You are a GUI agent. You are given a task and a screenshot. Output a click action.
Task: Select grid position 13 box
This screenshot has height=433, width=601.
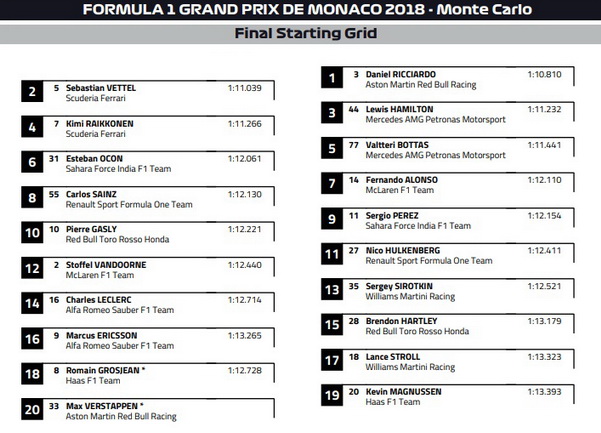click(x=332, y=290)
